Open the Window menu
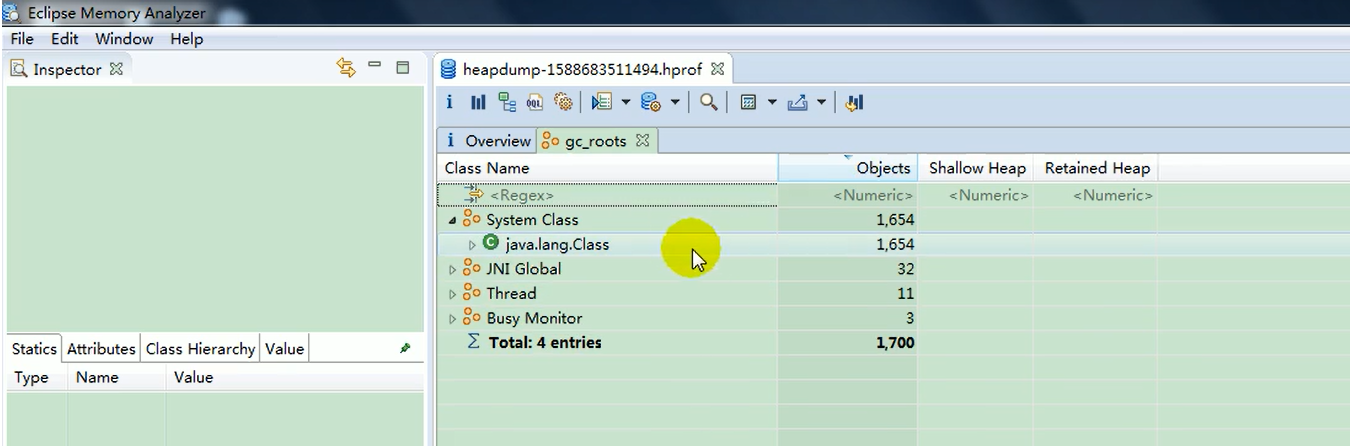The image size is (1350, 446). (124, 39)
